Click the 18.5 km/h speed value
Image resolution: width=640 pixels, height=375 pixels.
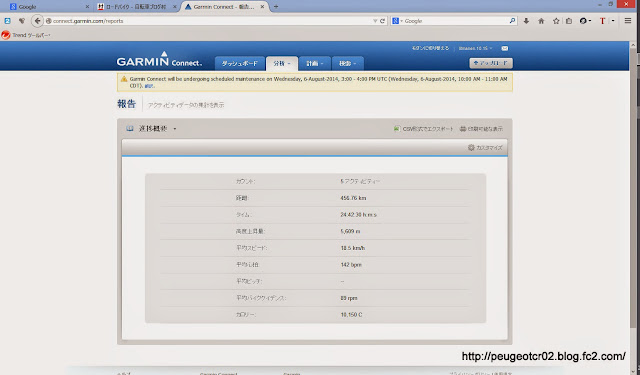(x=352, y=248)
